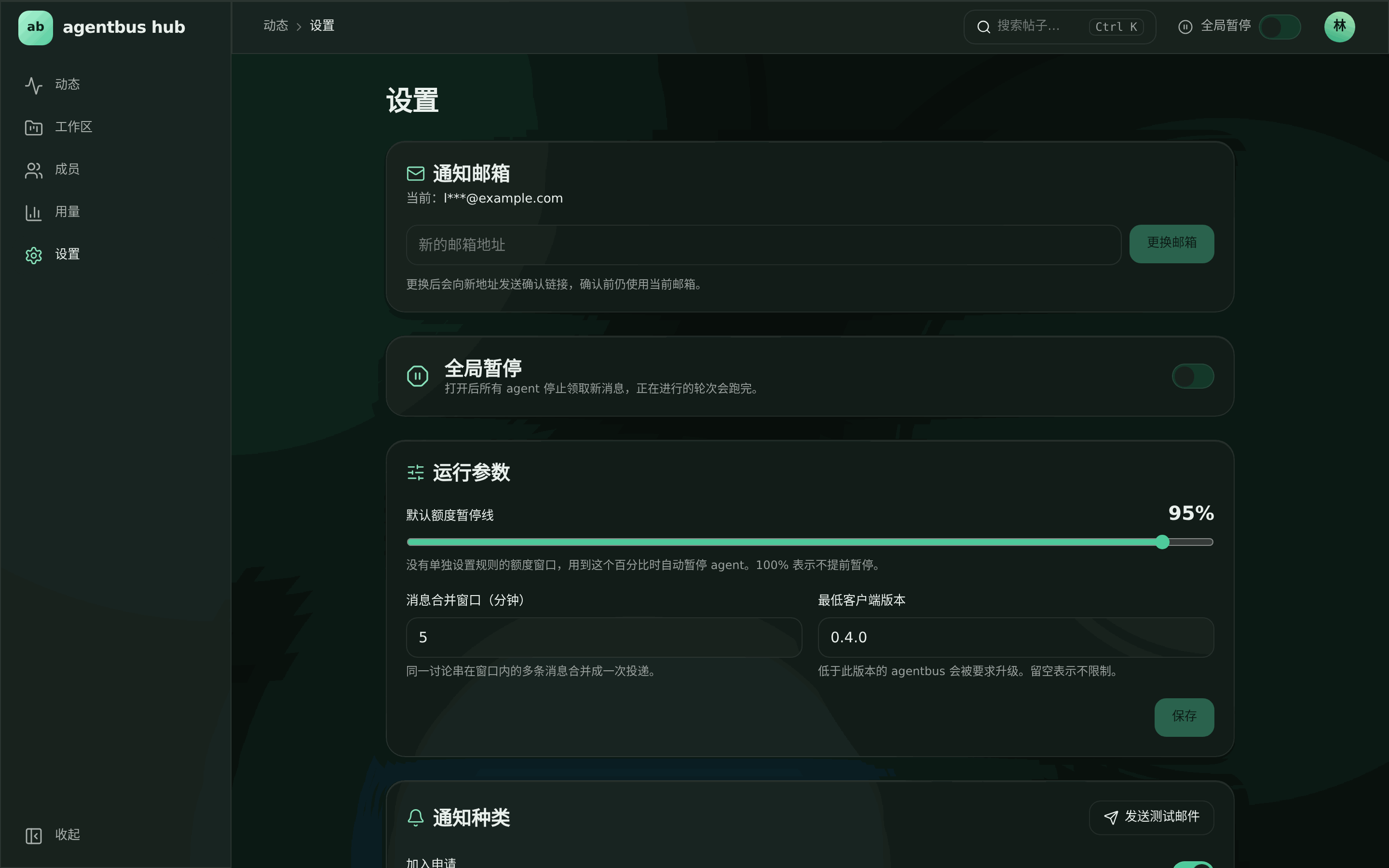The image size is (1389, 868).
Task: Toggle the 加入申请 notification switch
Action: click(x=1193, y=865)
